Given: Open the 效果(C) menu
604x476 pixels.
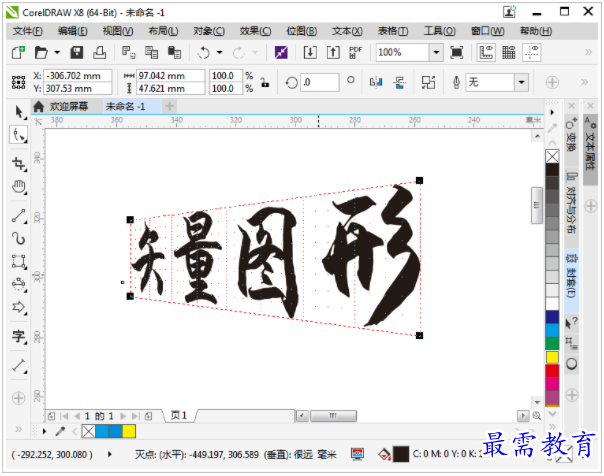Looking at the screenshot, I should tap(255, 31).
